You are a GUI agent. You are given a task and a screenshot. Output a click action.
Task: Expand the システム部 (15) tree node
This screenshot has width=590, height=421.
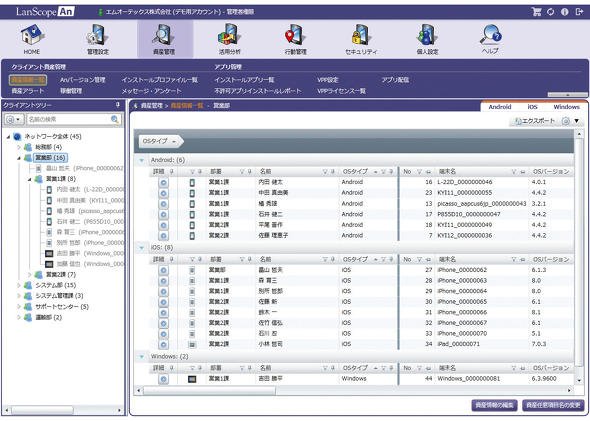click(x=18, y=285)
